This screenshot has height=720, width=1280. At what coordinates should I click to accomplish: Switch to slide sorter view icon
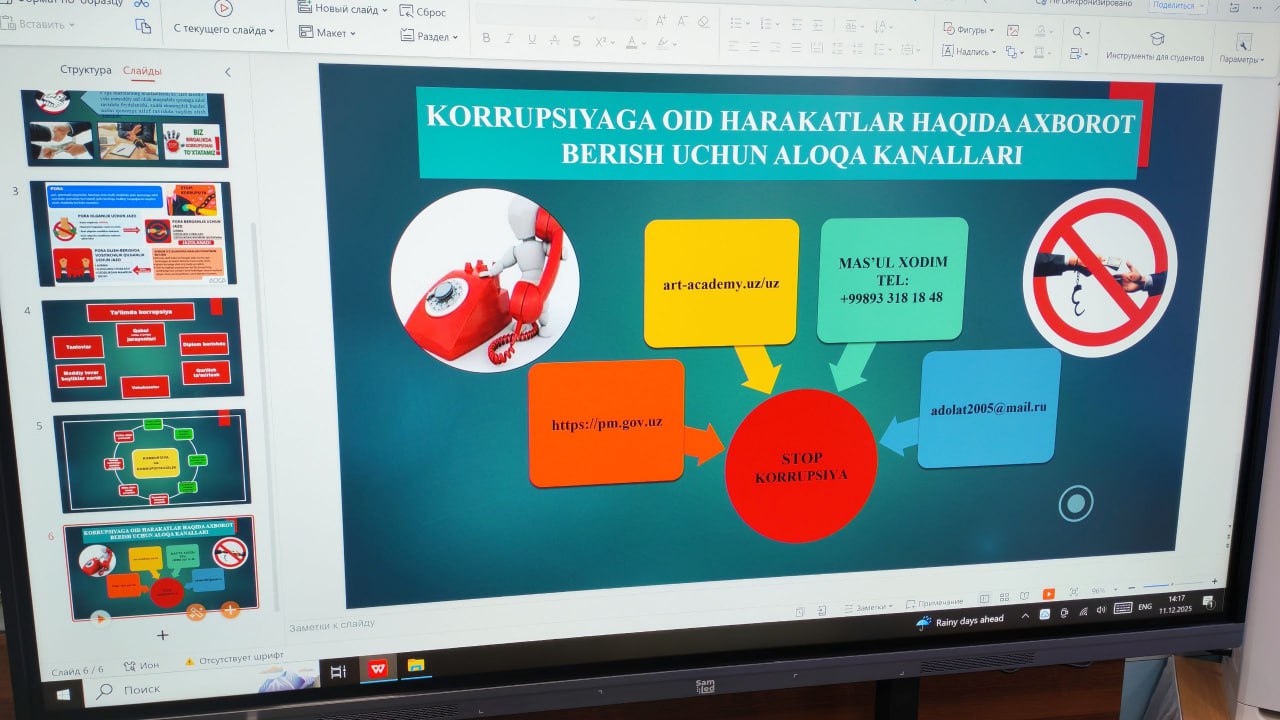click(1006, 596)
